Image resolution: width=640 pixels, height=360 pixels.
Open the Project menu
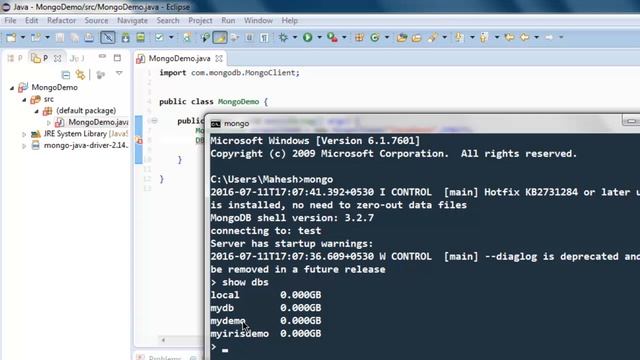200,20
